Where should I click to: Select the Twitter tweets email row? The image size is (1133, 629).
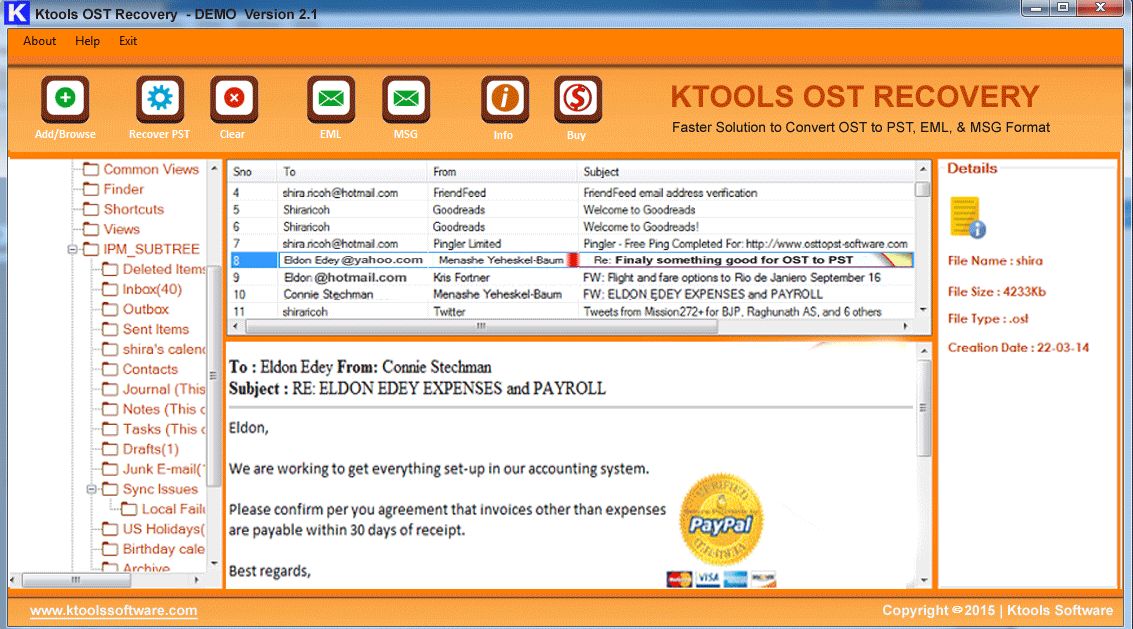tap(572, 312)
